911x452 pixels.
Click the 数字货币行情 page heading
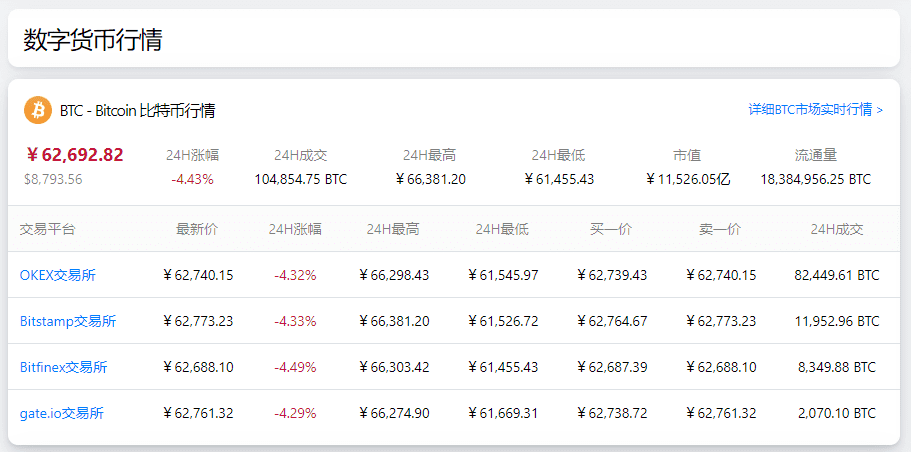[93, 40]
